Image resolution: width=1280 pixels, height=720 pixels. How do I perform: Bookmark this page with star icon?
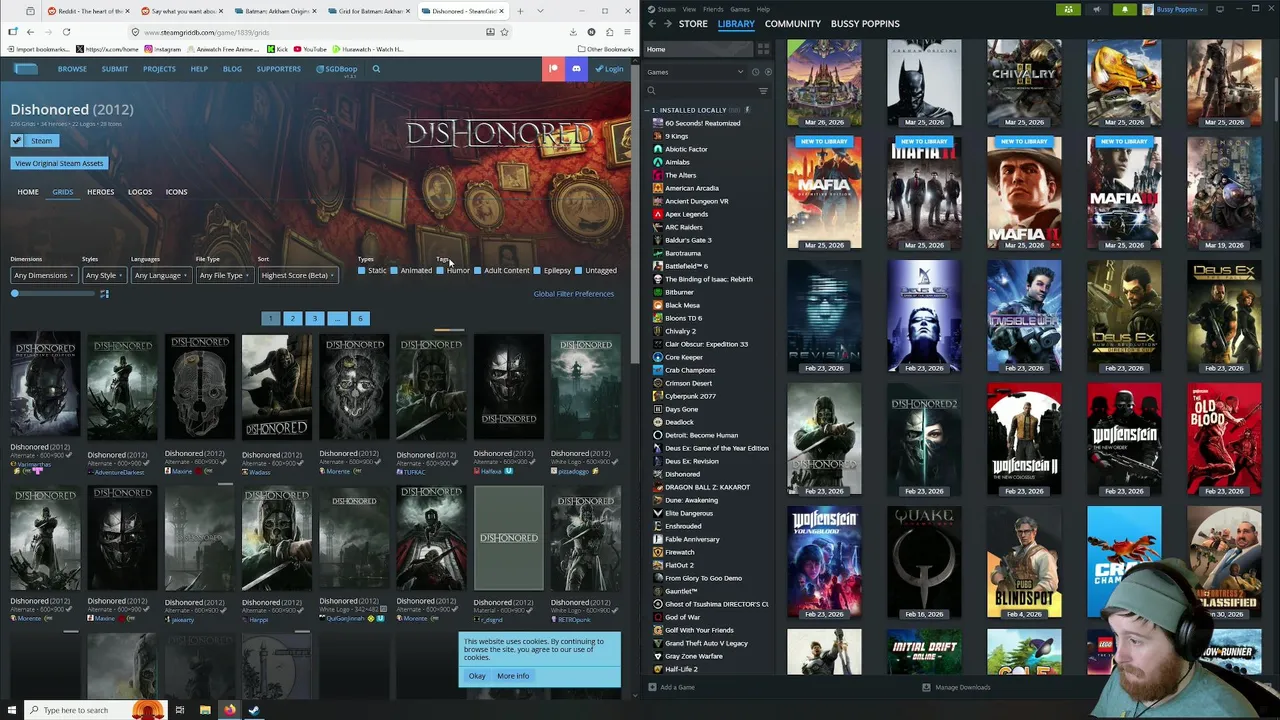pyautogui.click(x=504, y=32)
